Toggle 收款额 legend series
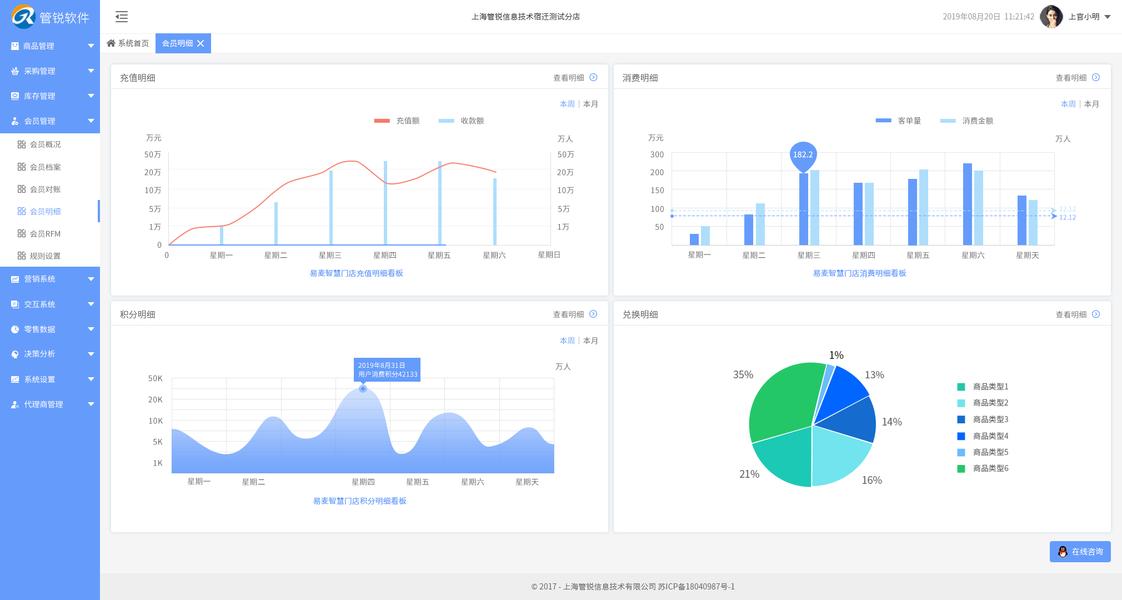 pos(462,121)
